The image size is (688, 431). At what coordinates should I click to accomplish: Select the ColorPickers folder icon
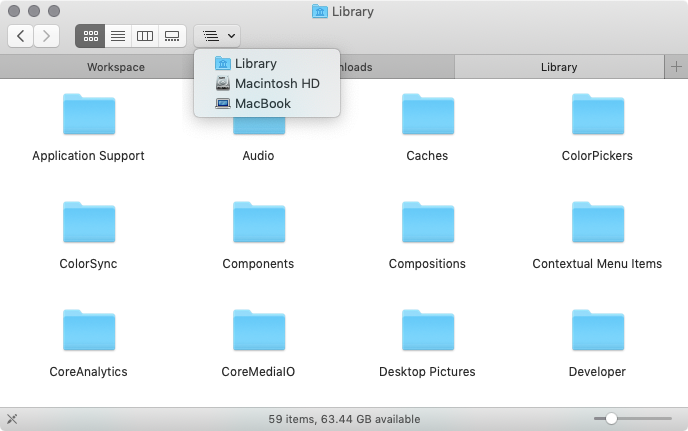click(598, 114)
